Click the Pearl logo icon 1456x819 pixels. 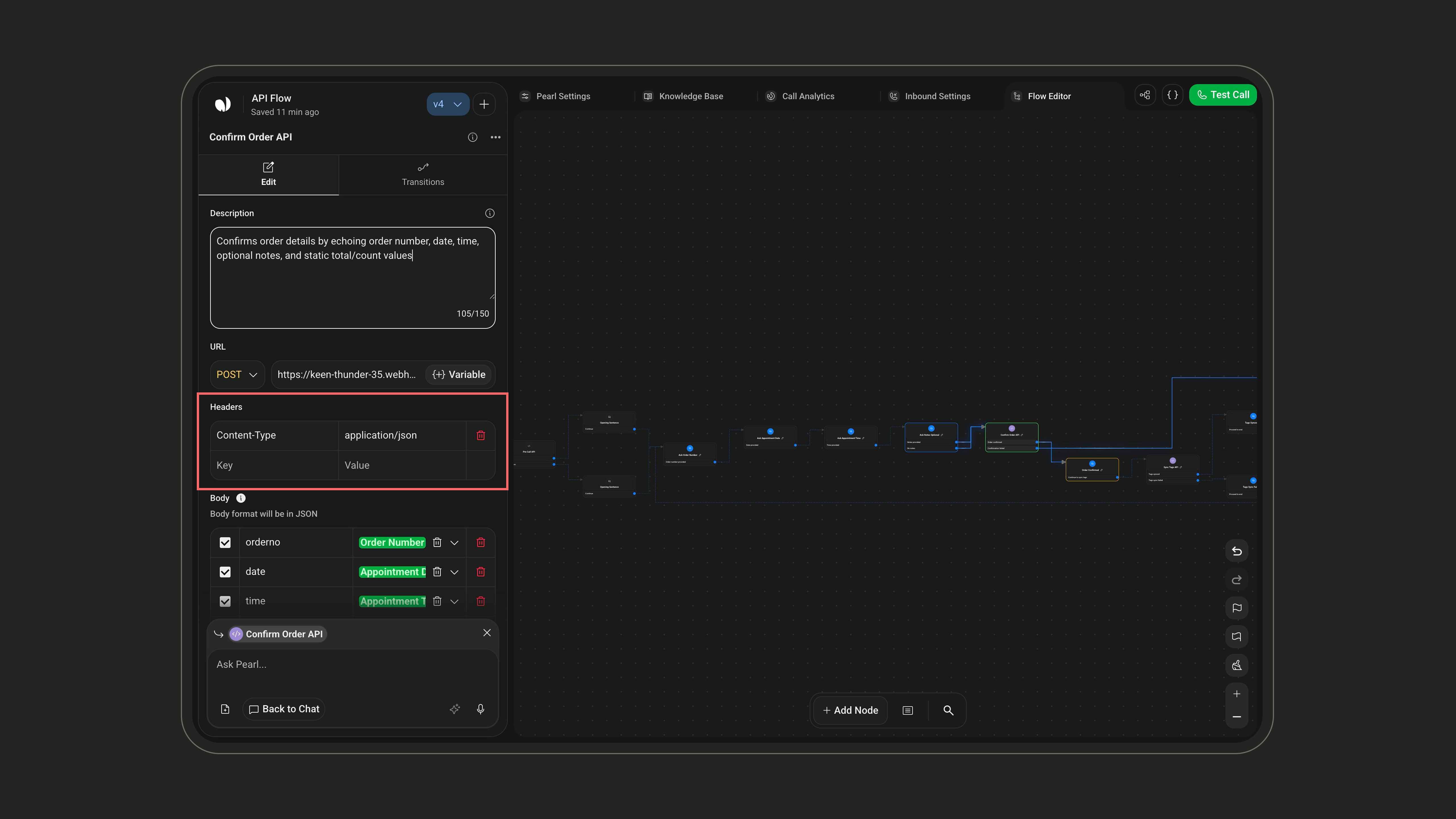pyautogui.click(x=223, y=104)
